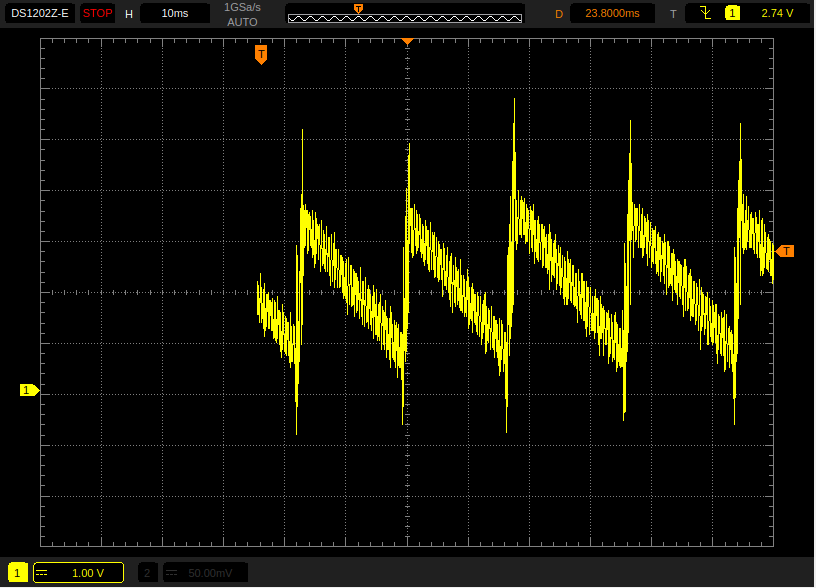Click the channel 2 coupling symbol

tap(171, 573)
